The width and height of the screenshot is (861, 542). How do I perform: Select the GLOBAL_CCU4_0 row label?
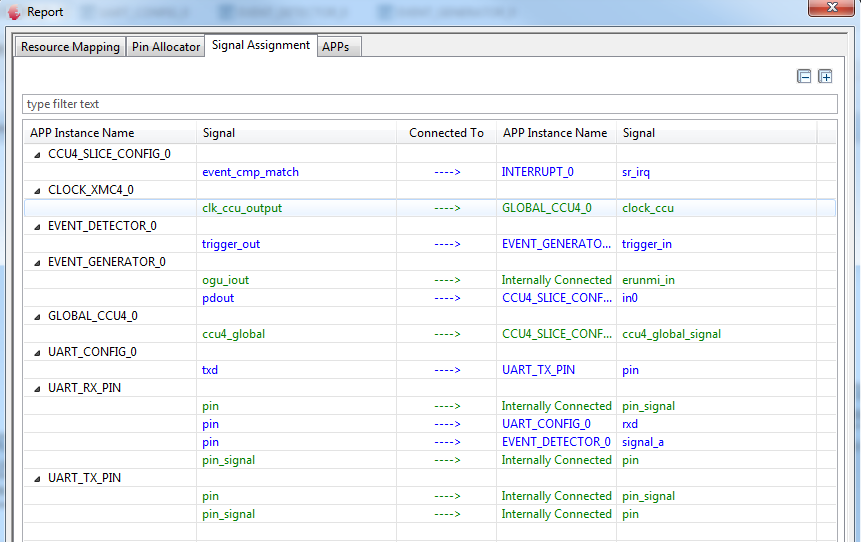click(93, 316)
